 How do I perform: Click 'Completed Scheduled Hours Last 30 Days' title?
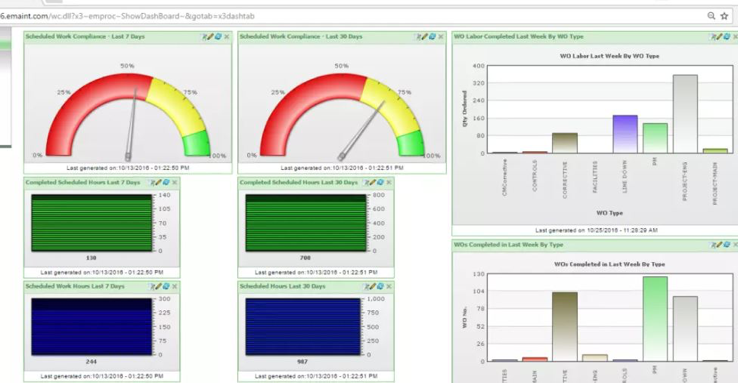(x=298, y=182)
